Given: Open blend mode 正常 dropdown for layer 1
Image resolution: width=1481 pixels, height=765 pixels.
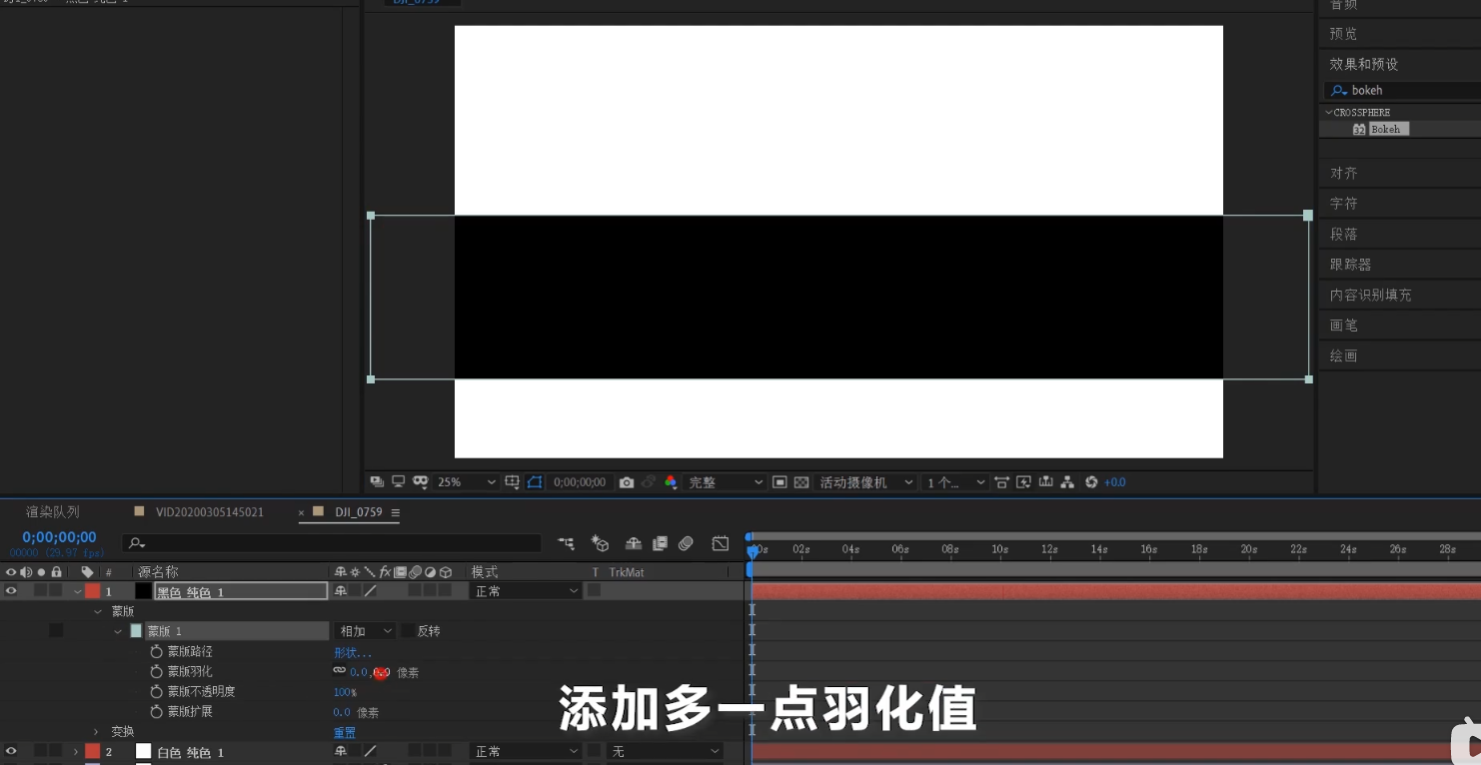Looking at the screenshot, I should click(x=526, y=591).
